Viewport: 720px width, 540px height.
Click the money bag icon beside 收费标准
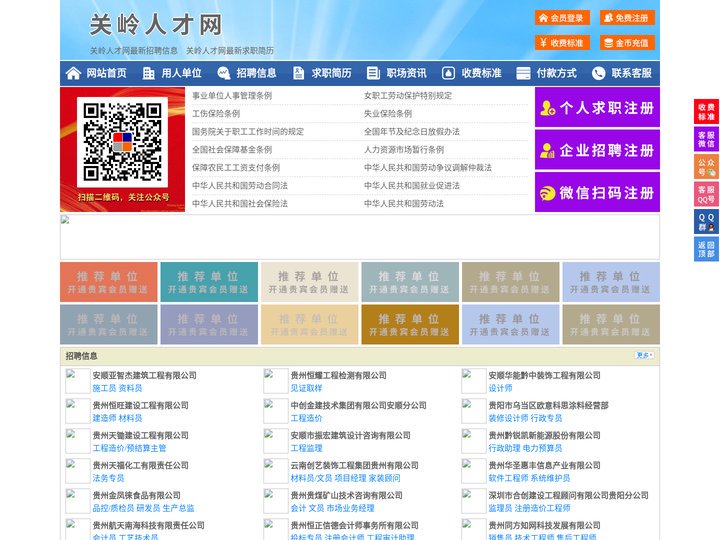tap(448, 73)
